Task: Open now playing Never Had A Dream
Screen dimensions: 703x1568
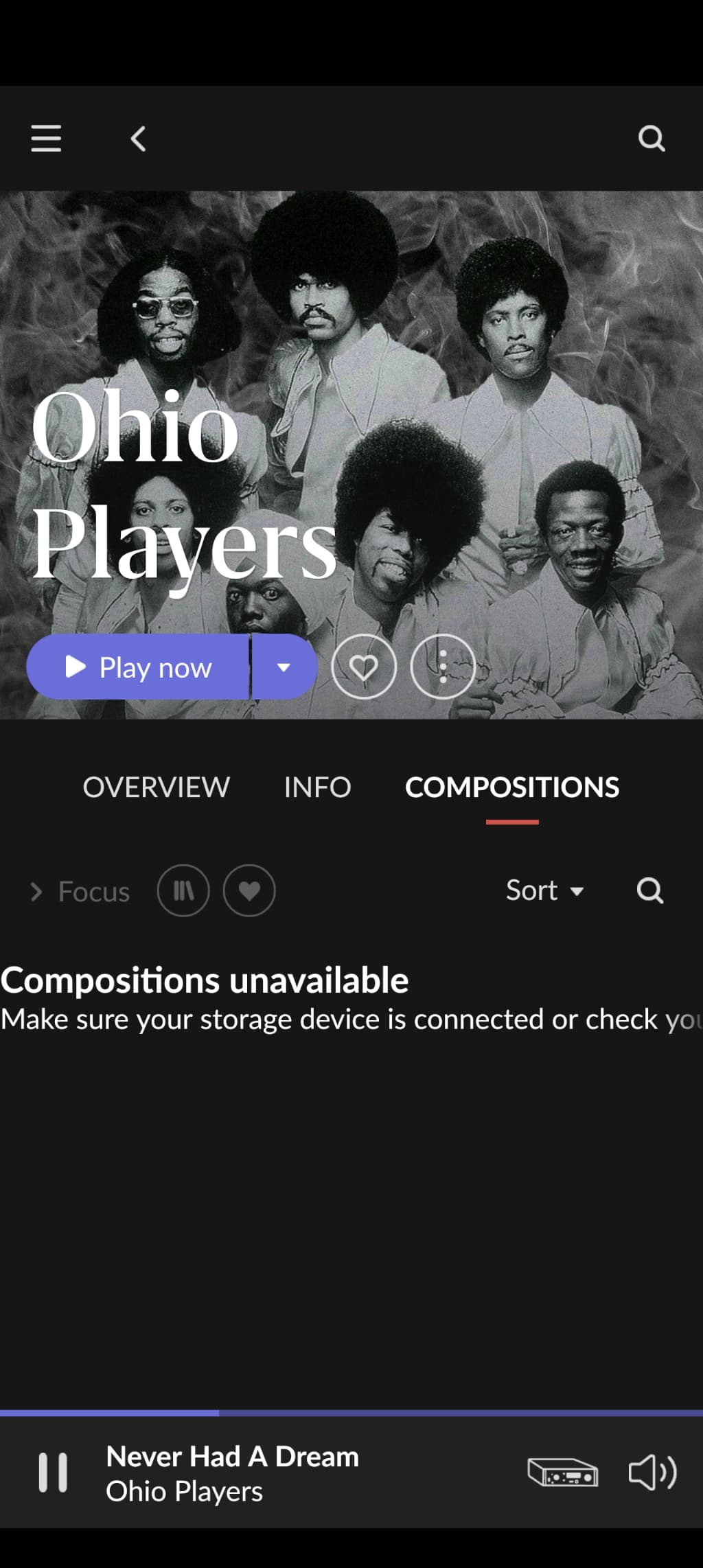Action: 232,1473
